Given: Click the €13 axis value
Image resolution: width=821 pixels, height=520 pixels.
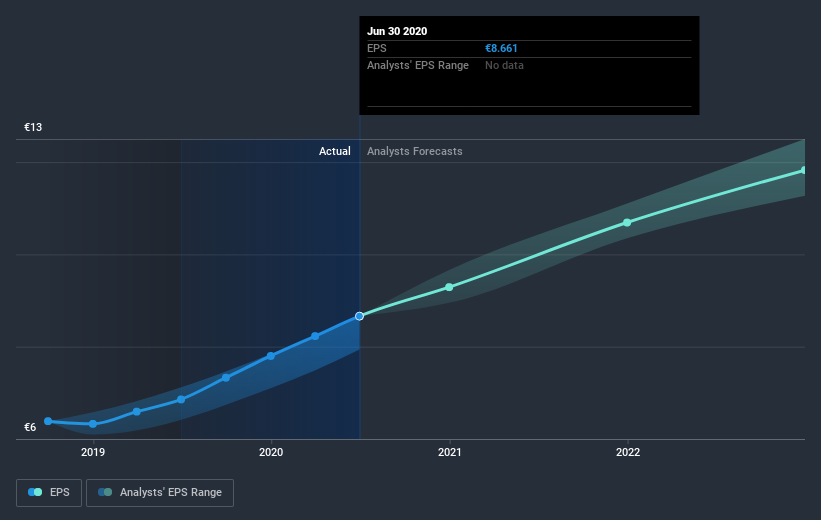Looking at the screenshot, I should [x=33, y=127].
